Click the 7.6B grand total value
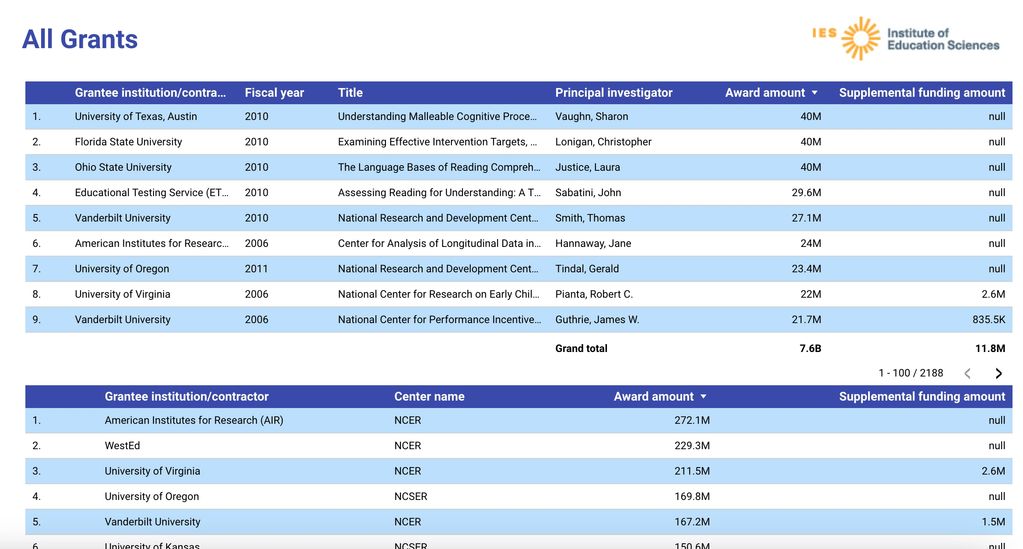The image size is (1023, 549). coord(809,349)
